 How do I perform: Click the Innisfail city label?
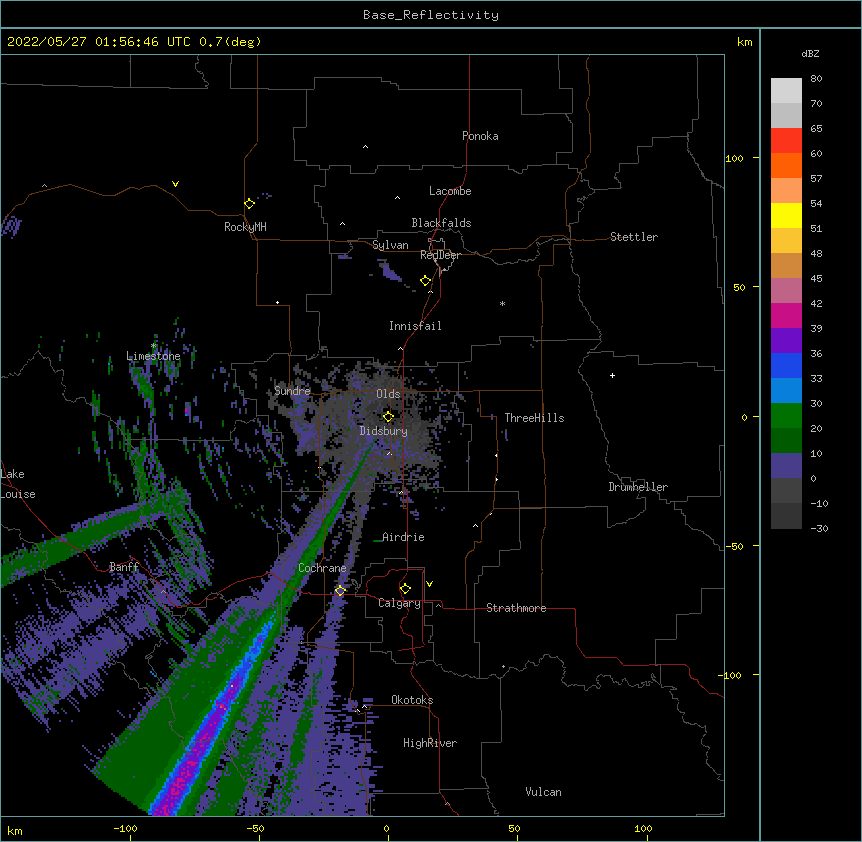tap(415, 326)
